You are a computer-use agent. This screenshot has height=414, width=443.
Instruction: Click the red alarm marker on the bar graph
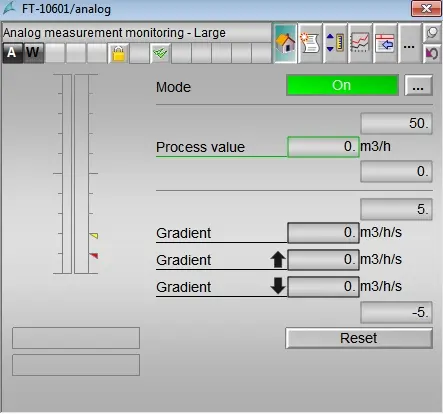(94, 256)
